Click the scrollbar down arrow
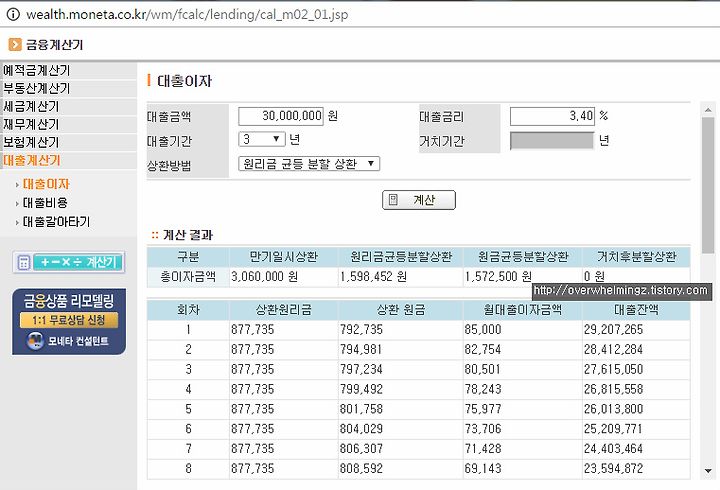This screenshot has width=720, height=490. coord(708,471)
